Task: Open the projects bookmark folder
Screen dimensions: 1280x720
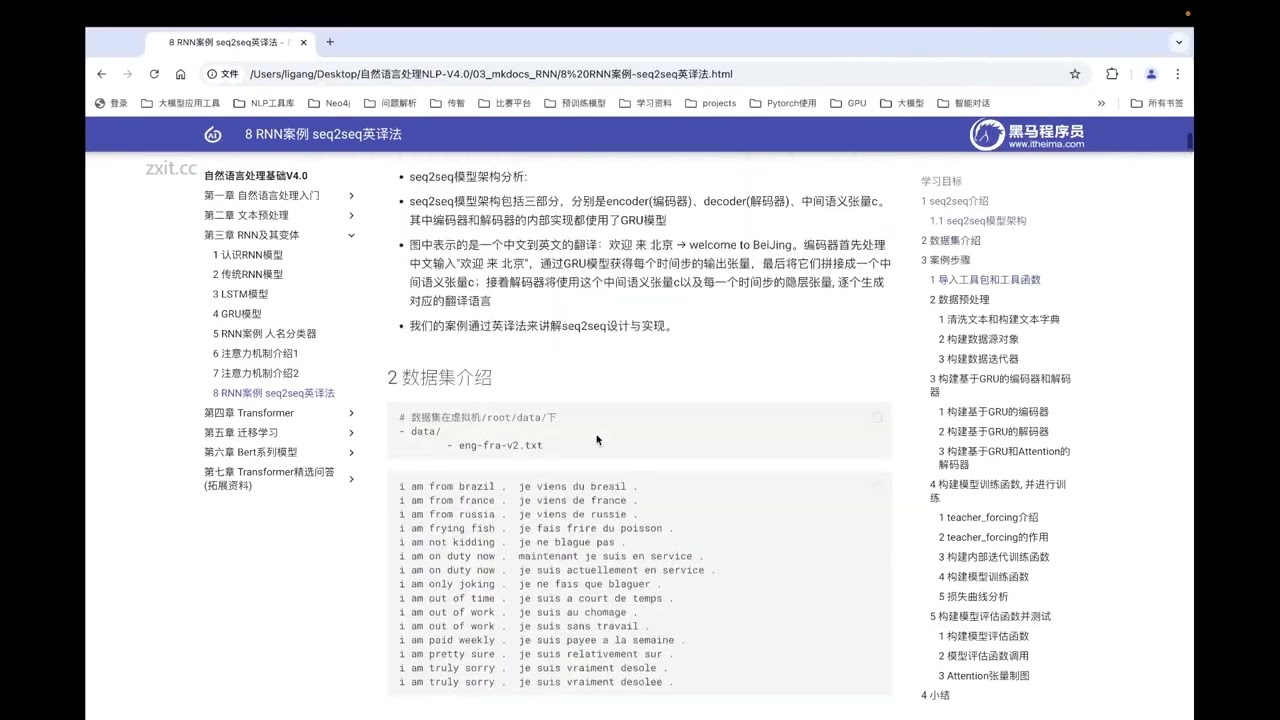Action: tap(710, 103)
